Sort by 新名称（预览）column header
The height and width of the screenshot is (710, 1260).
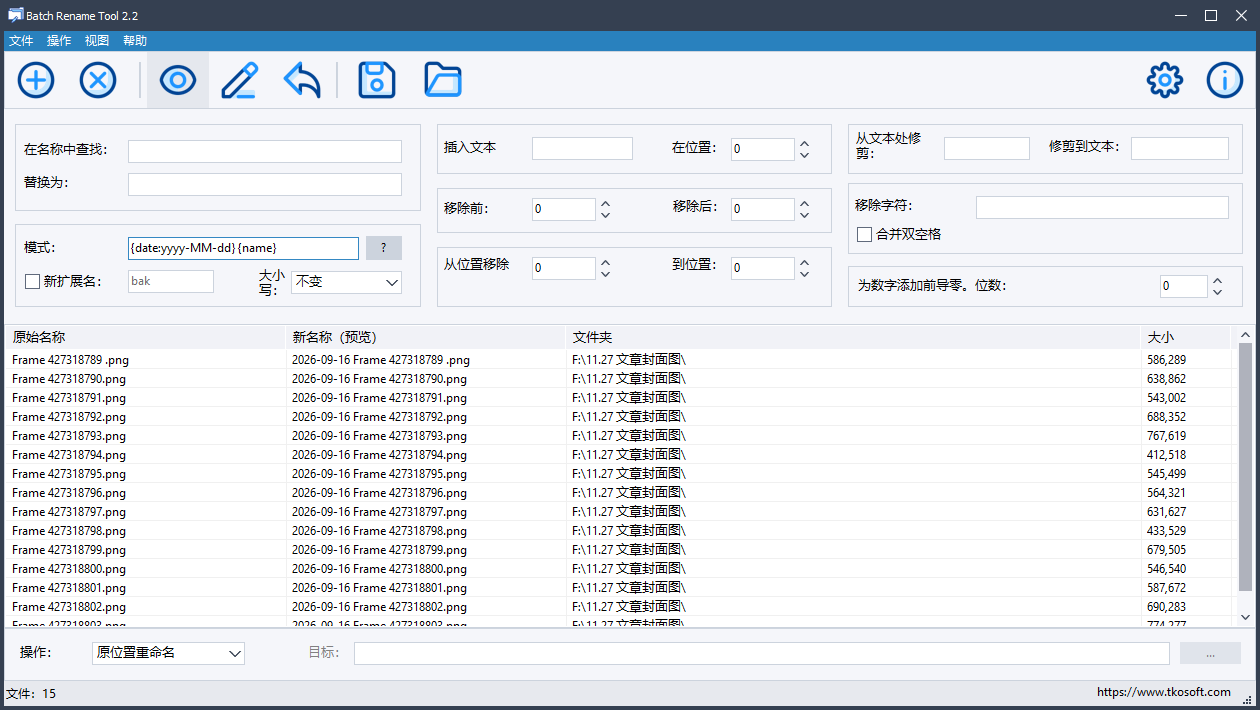point(425,337)
